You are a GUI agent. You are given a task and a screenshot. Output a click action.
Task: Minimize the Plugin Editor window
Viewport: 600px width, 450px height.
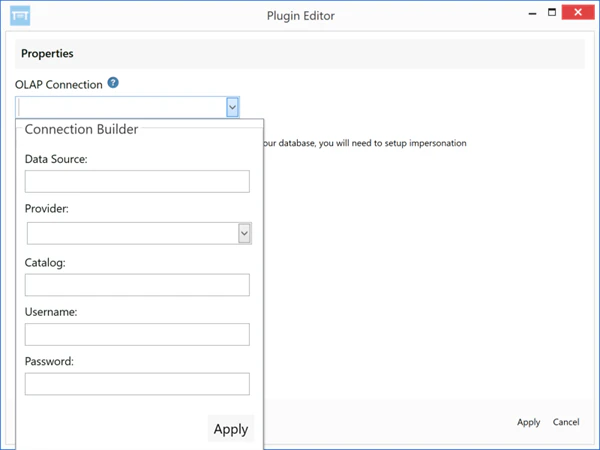click(532, 13)
